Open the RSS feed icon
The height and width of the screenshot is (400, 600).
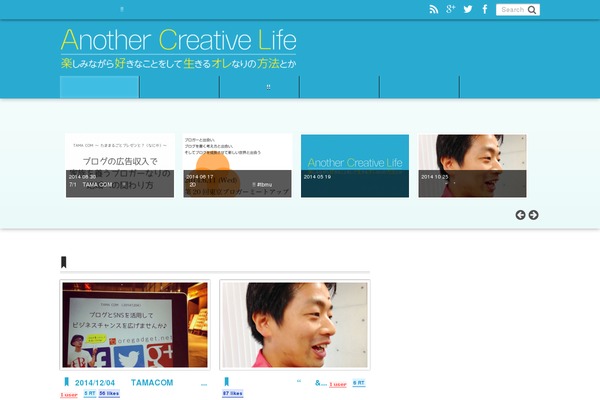[434, 10]
